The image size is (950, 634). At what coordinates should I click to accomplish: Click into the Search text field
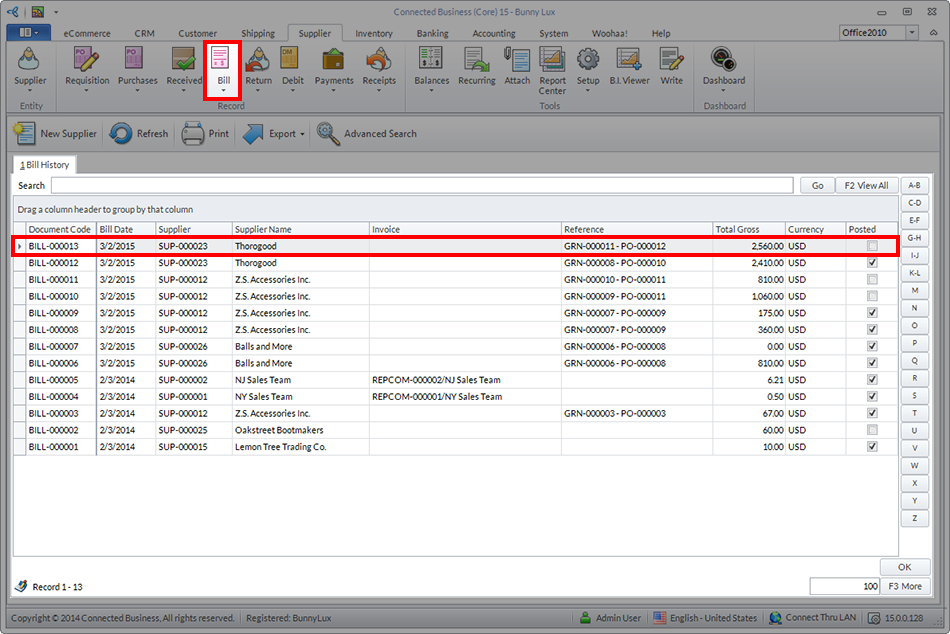pyautogui.click(x=424, y=186)
